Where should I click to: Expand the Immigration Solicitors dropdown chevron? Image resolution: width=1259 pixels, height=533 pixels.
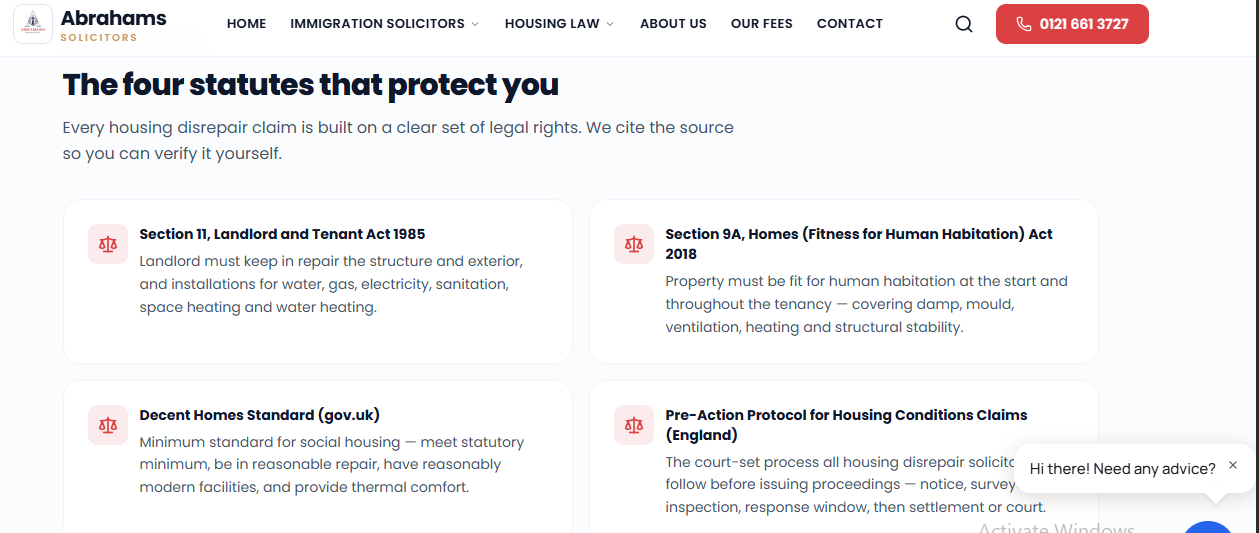click(x=475, y=24)
